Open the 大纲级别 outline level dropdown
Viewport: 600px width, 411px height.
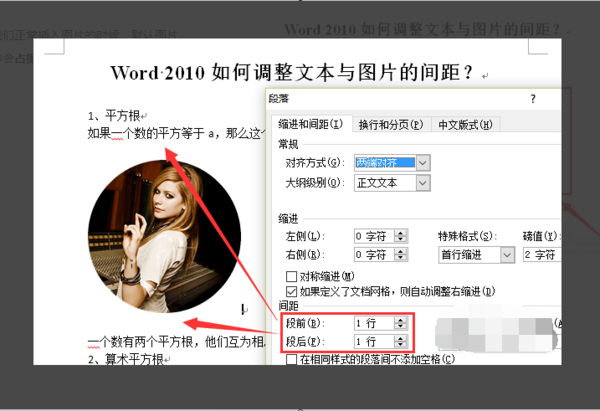tap(422, 183)
